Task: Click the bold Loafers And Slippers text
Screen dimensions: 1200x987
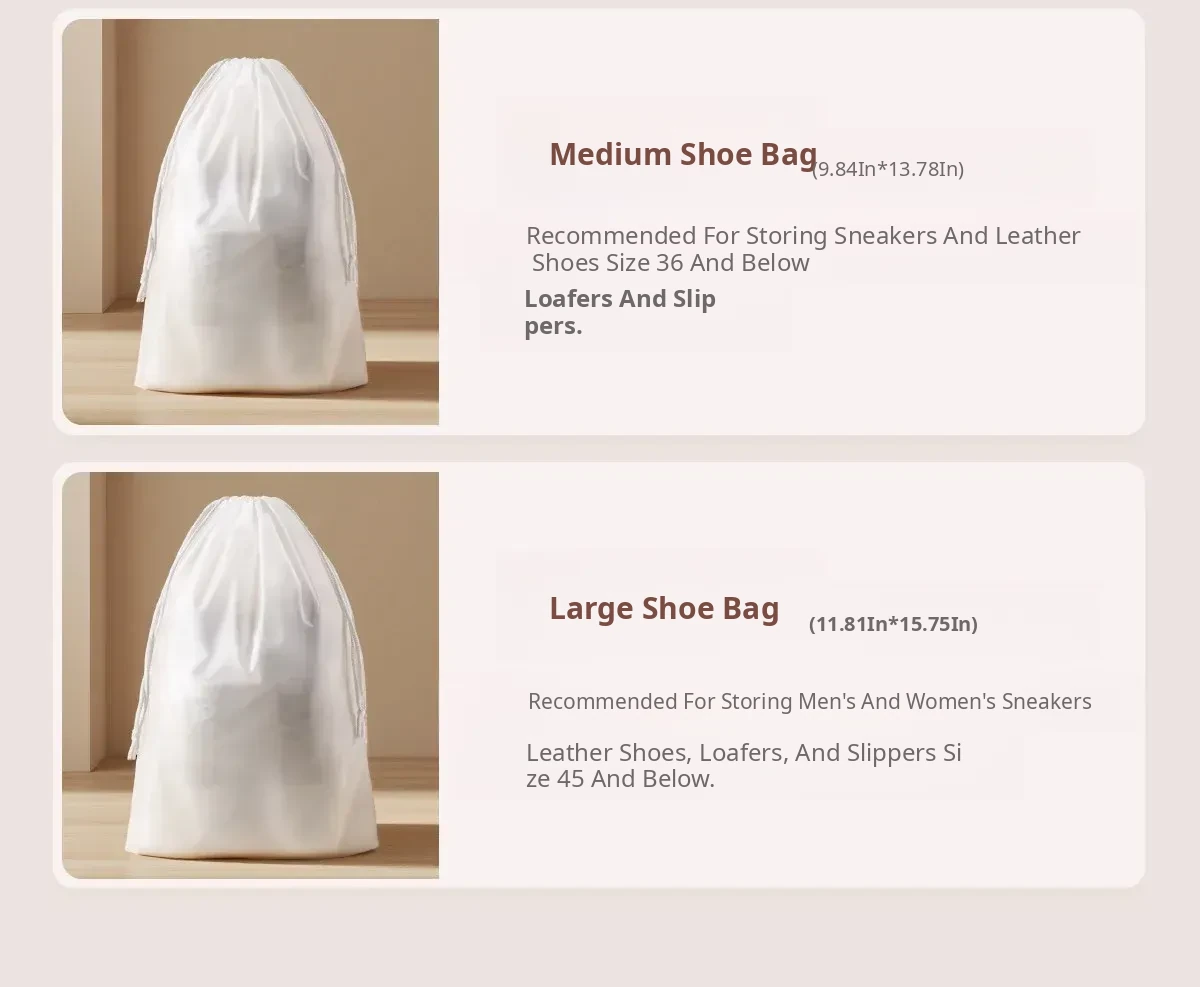Action: 620,312
